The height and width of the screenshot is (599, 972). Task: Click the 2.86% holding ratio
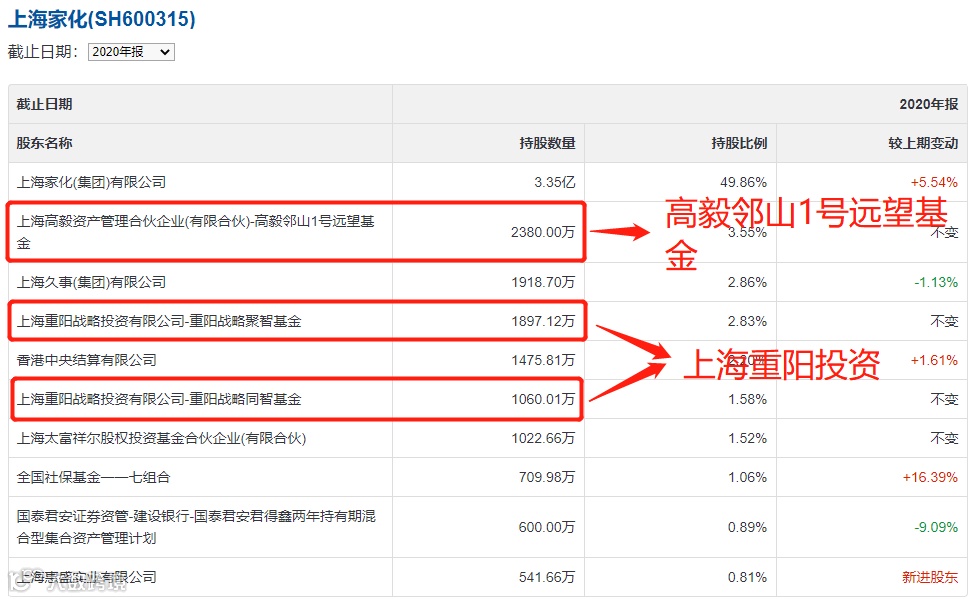pos(747,282)
